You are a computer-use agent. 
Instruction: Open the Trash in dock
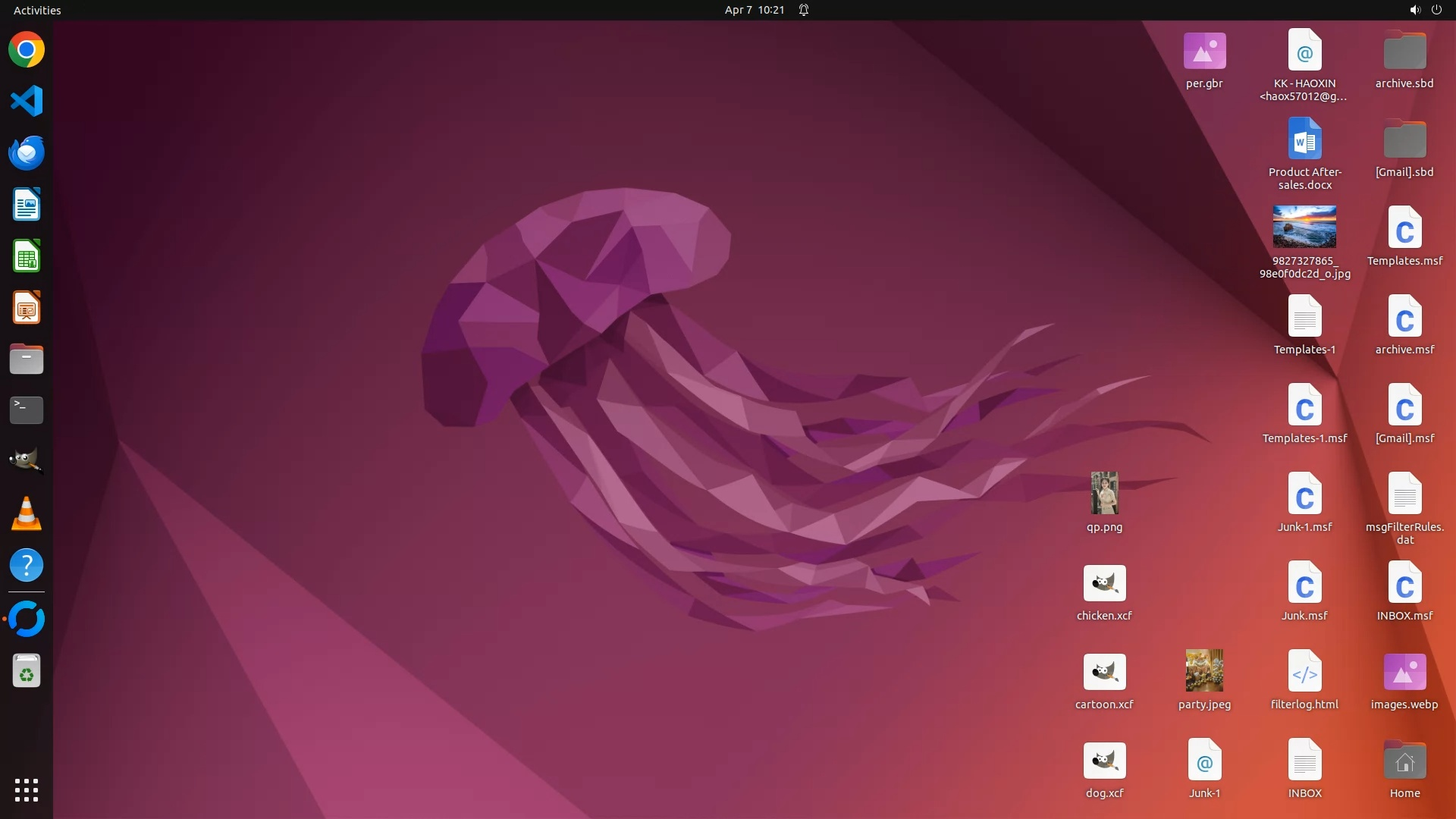pyautogui.click(x=27, y=671)
